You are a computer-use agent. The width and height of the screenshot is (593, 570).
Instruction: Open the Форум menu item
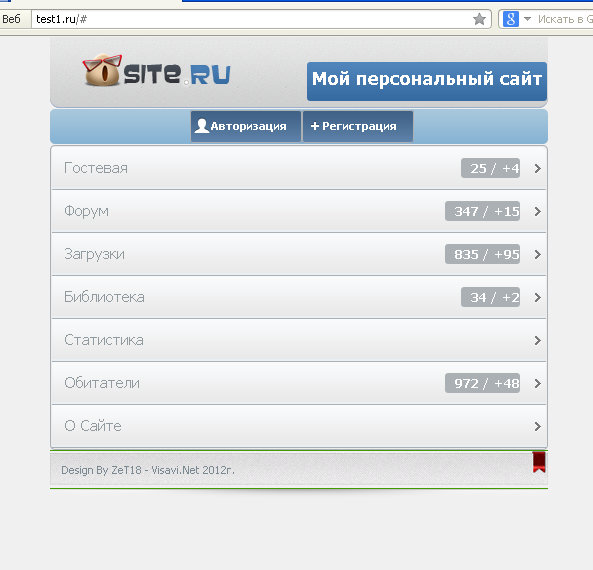tap(299, 211)
